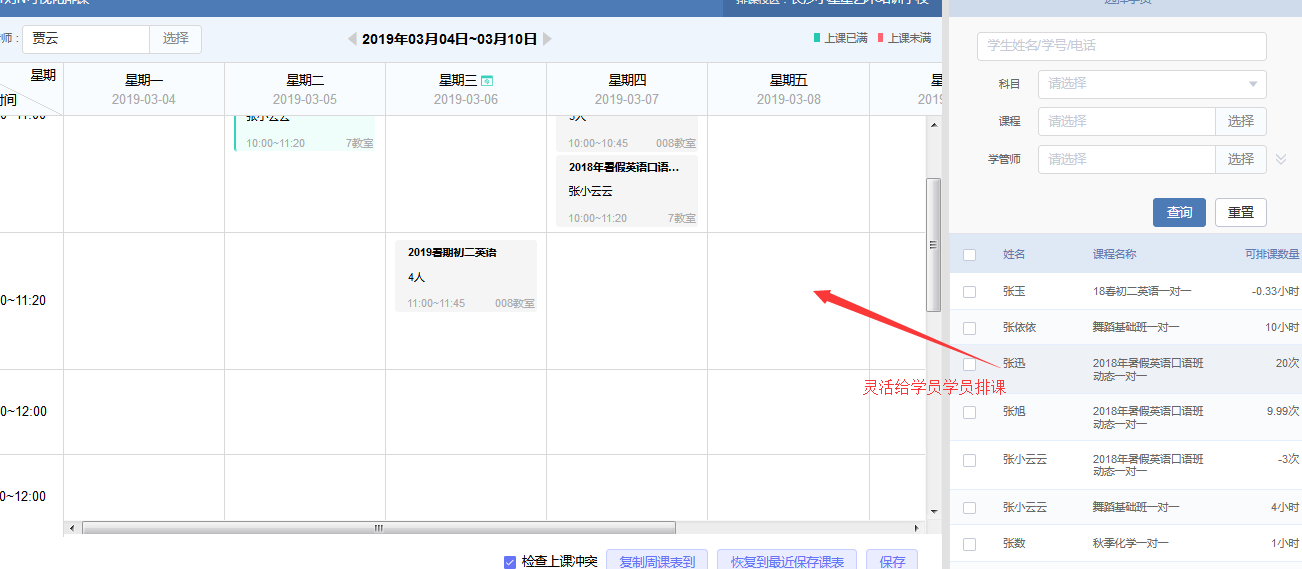Go to previous week arrow
The height and width of the screenshot is (569, 1302).
[352, 39]
